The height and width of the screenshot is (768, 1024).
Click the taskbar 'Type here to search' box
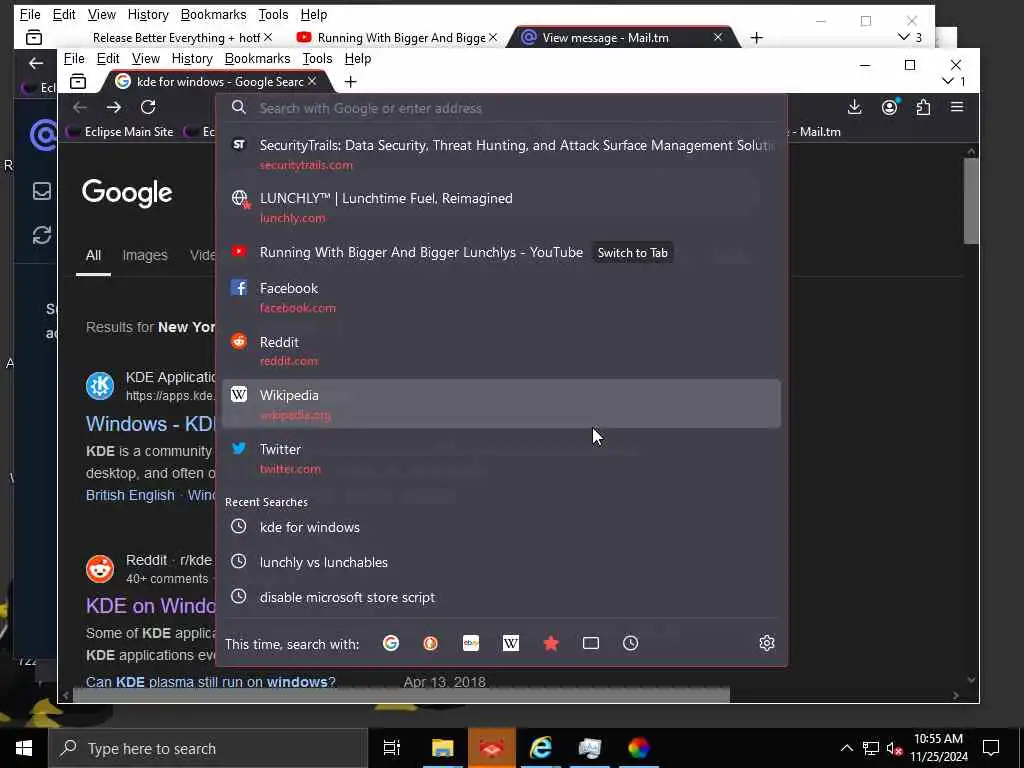click(208, 748)
